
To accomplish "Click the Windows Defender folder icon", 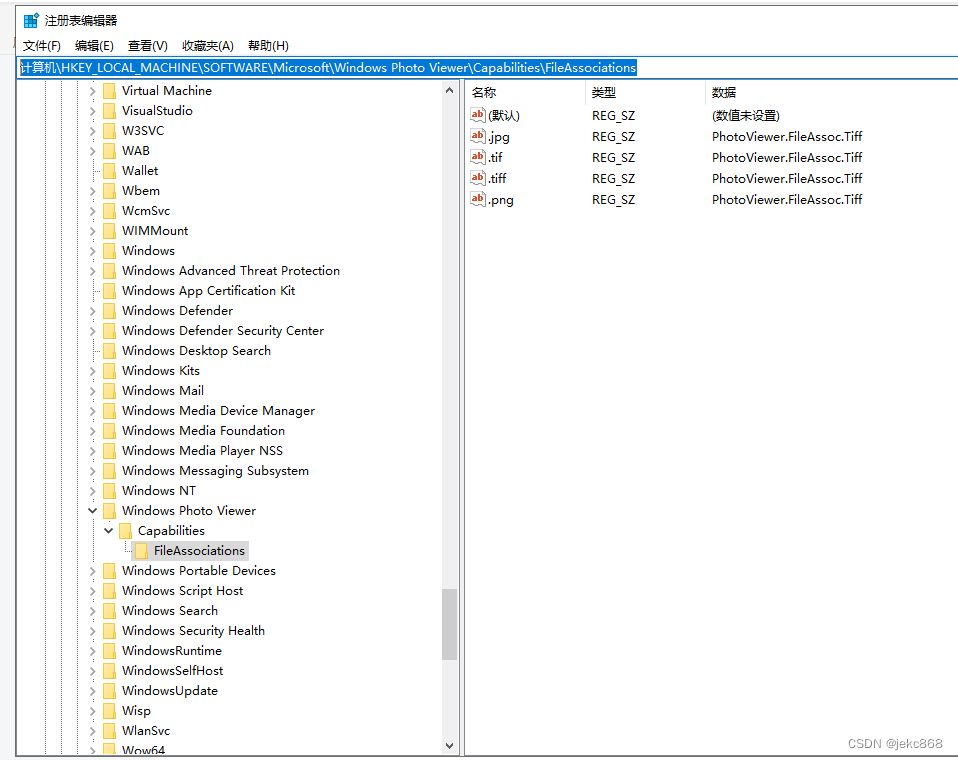I will [x=109, y=311].
